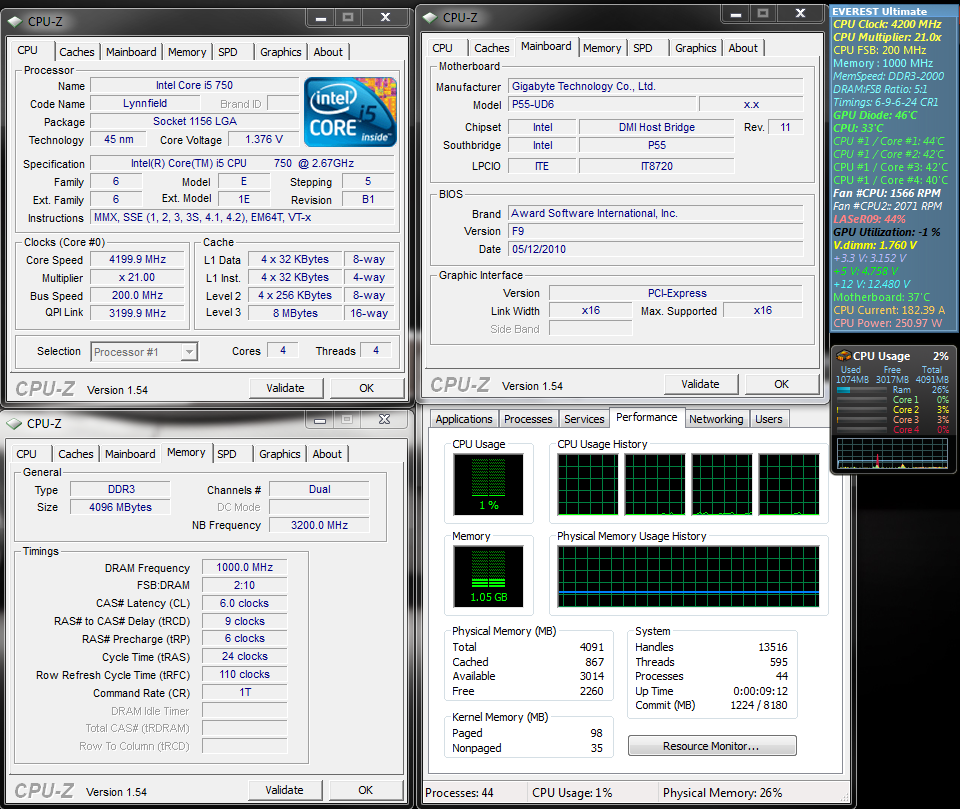Select Graphics tab in the bottom-left CPU-Z window

(x=280, y=454)
